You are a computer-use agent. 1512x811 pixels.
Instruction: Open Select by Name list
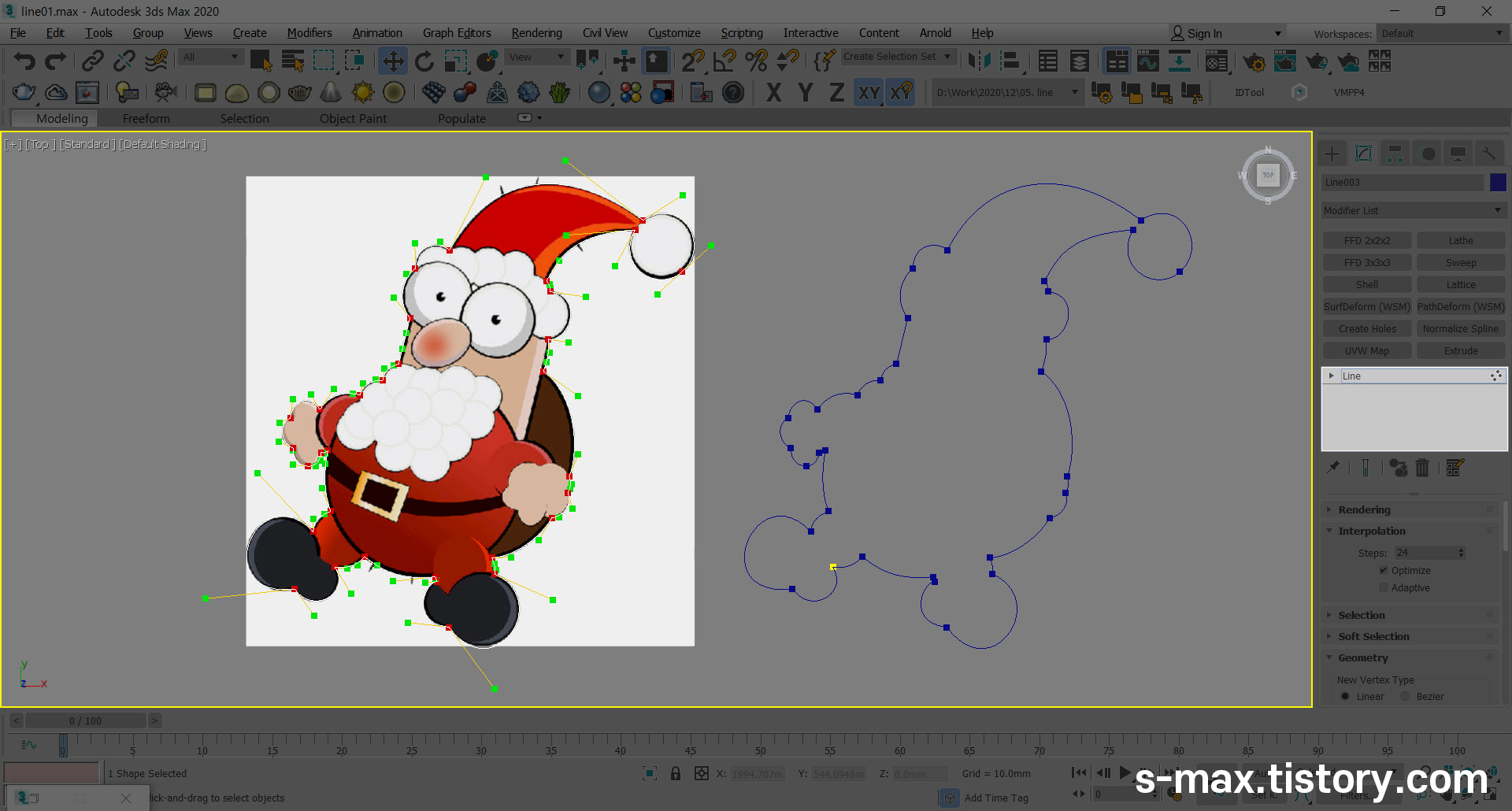click(x=293, y=61)
